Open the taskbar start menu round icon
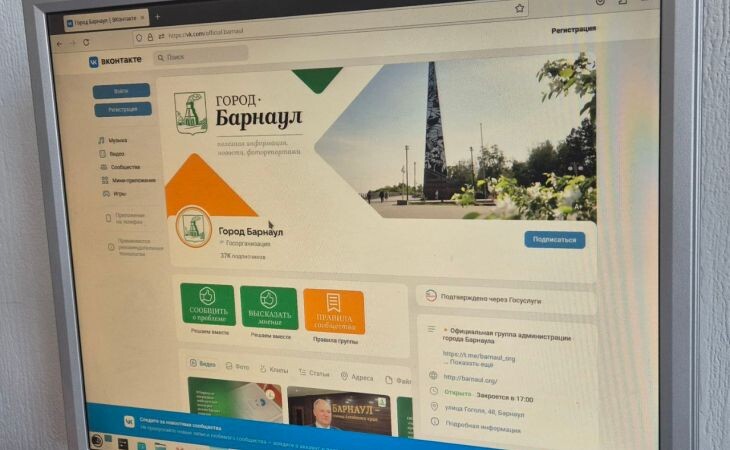 (96, 440)
